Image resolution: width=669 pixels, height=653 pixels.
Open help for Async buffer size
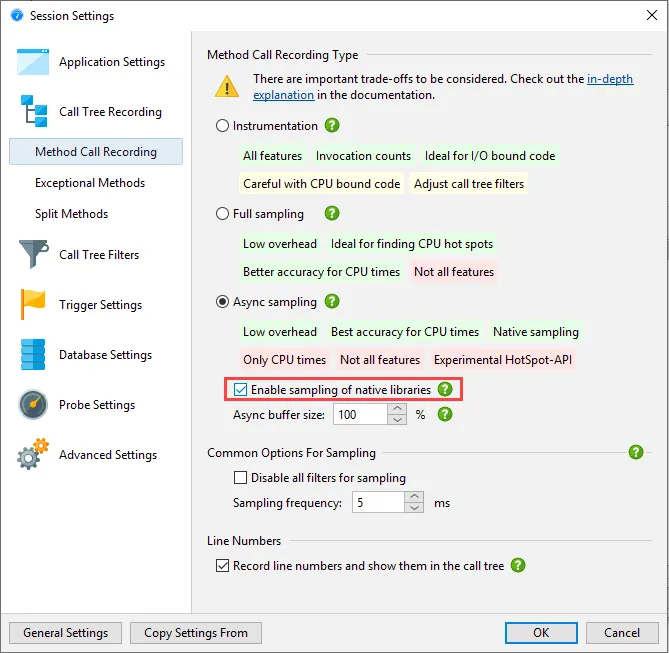point(445,414)
